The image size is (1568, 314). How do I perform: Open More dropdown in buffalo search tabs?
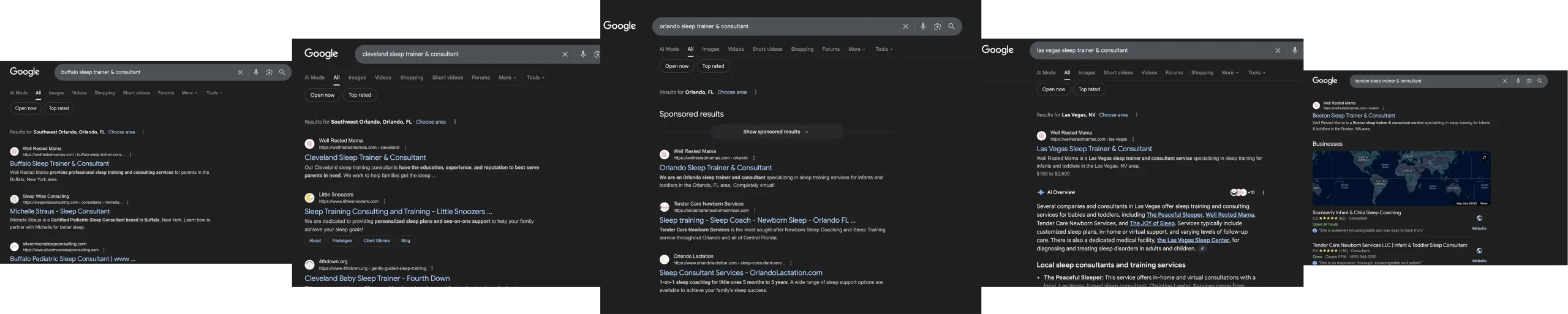189,93
